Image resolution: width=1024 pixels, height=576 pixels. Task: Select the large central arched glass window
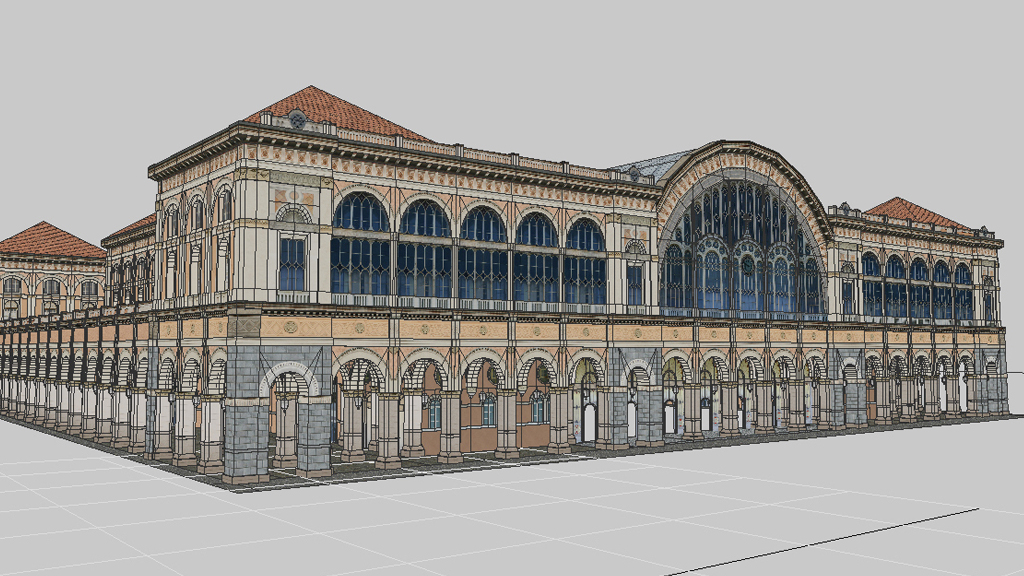point(742,248)
